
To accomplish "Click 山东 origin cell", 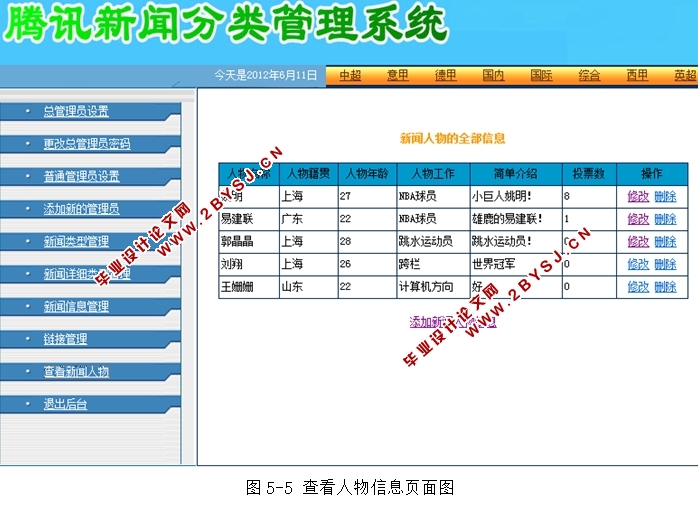I will [x=308, y=287].
